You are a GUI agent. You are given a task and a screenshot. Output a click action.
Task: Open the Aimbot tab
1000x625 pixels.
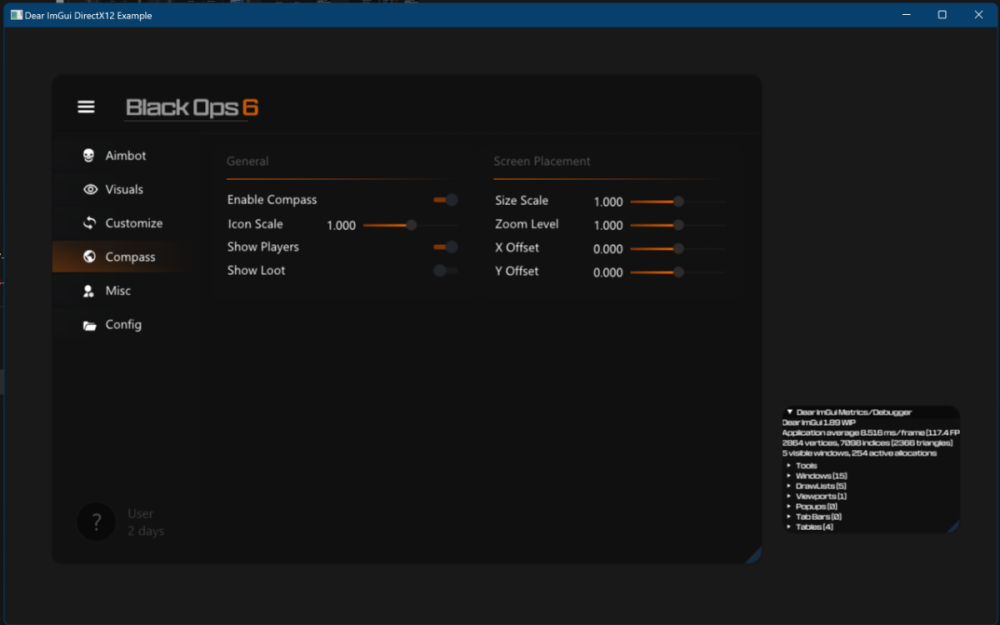click(x=126, y=156)
